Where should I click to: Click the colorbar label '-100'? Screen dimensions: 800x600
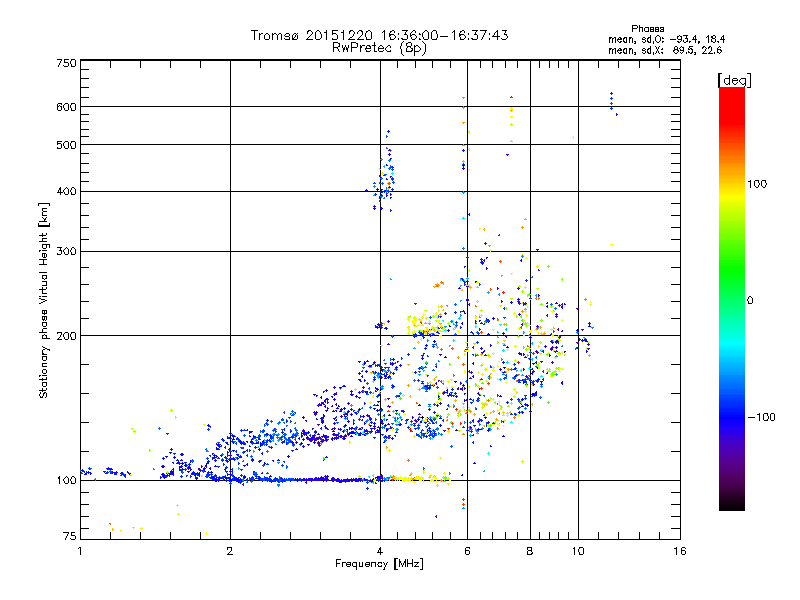[x=761, y=417]
